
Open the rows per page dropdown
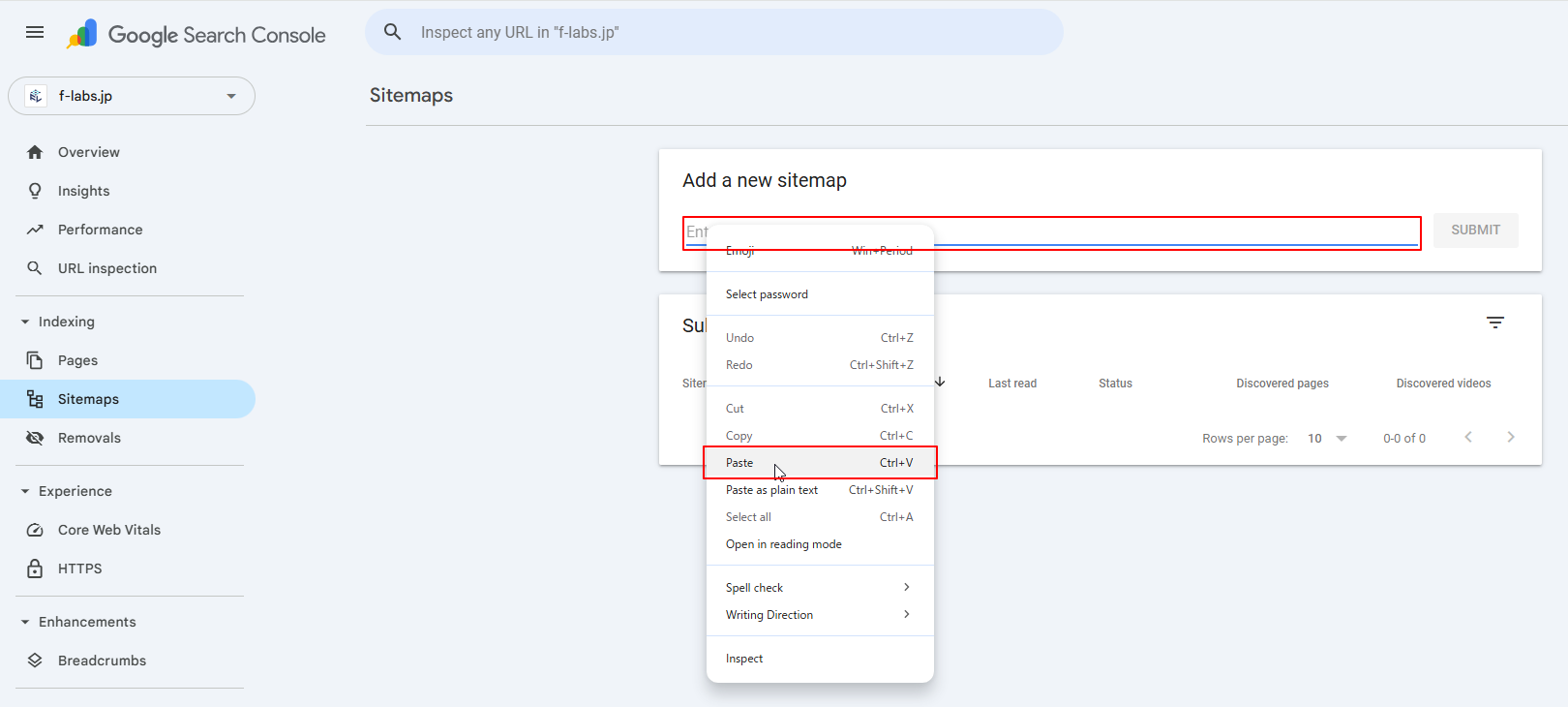(x=1327, y=439)
